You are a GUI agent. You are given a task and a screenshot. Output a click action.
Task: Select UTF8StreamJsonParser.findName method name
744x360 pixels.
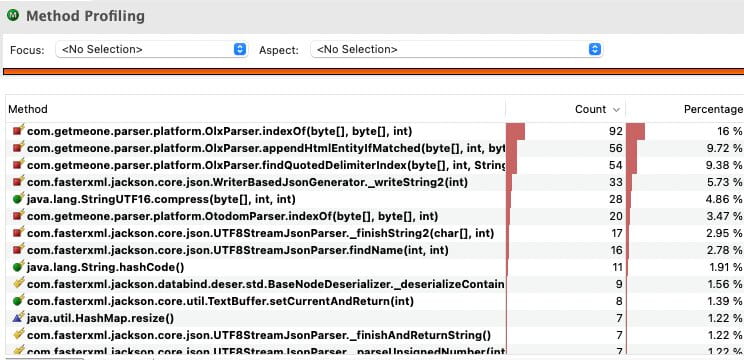coord(238,250)
